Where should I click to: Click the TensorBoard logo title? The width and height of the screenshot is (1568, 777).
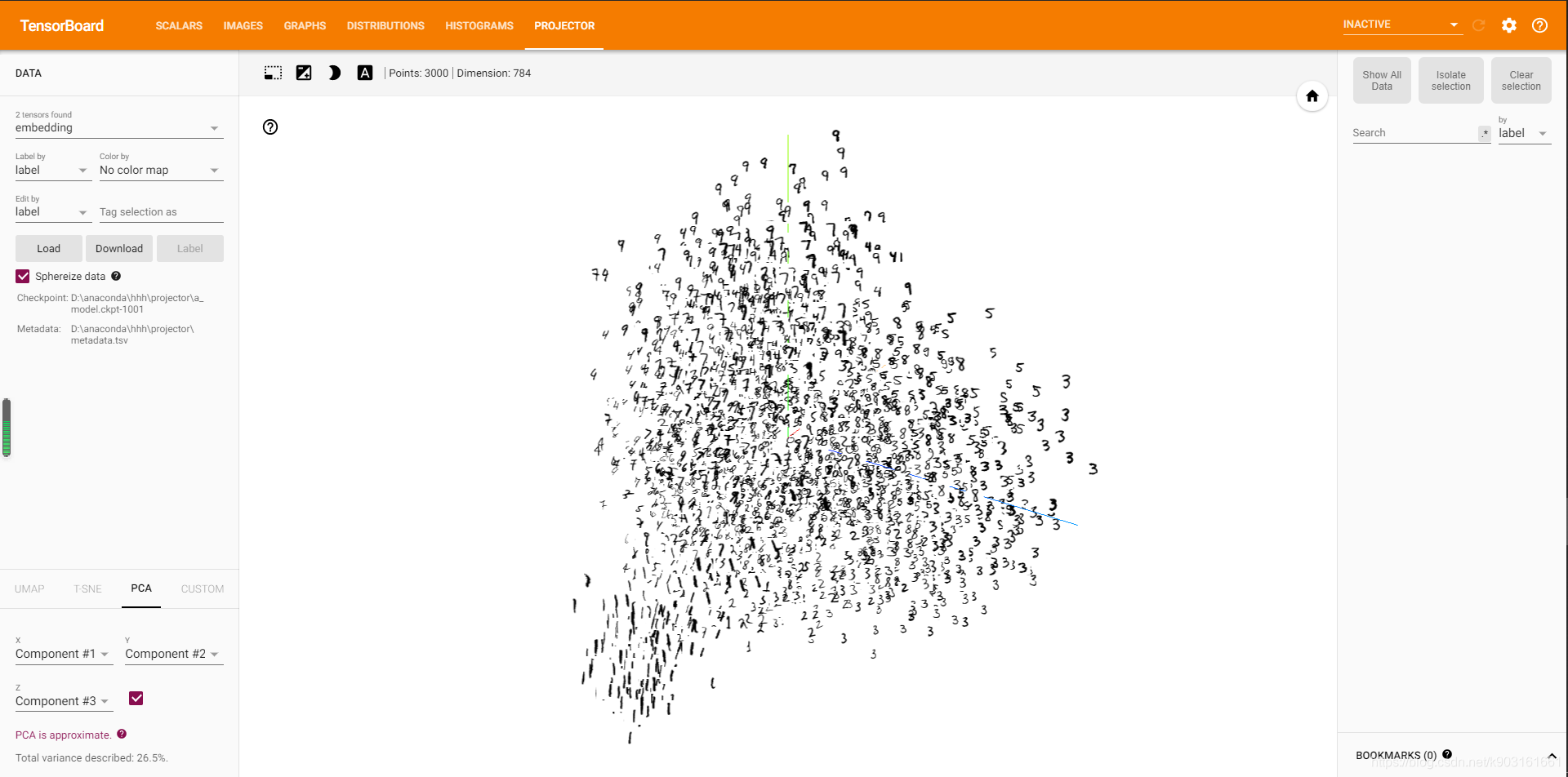pyautogui.click(x=62, y=25)
